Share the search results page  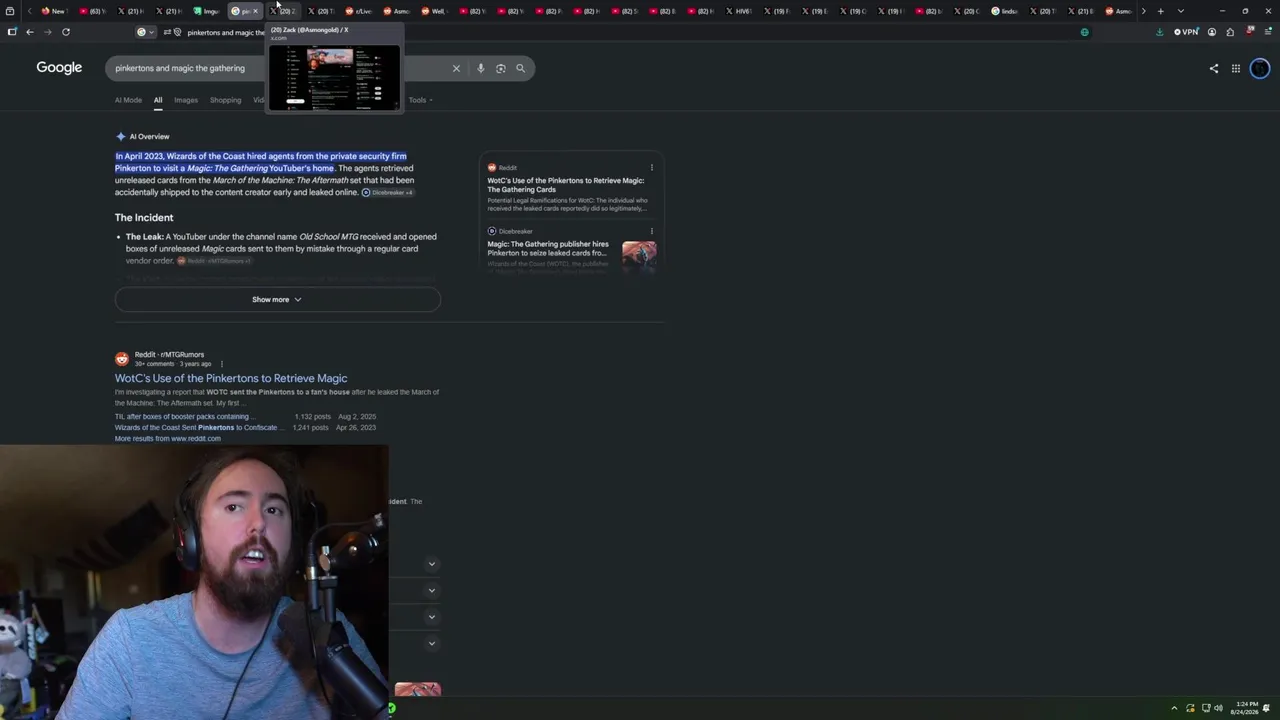pos(1214,68)
